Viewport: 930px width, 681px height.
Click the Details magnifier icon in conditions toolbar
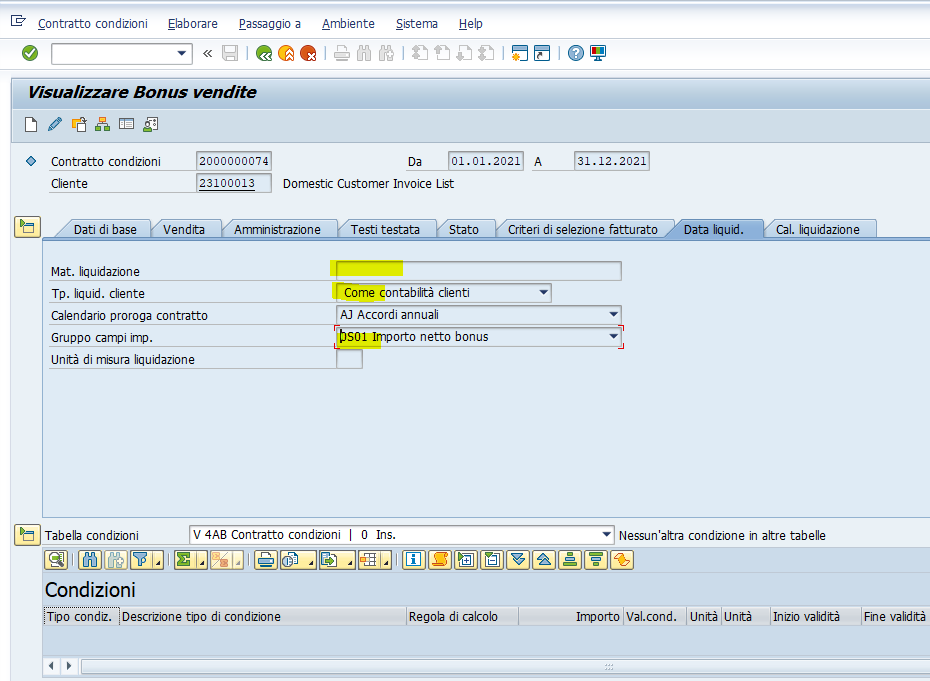pos(57,560)
